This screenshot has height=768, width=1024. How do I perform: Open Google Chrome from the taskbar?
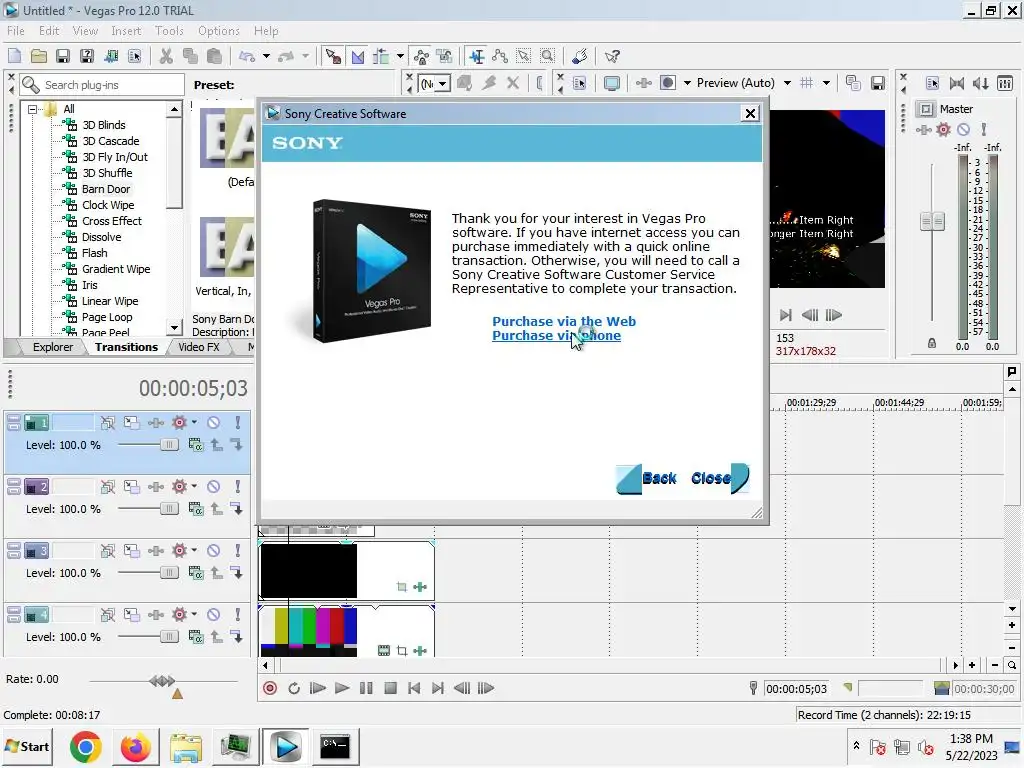point(86,746)
